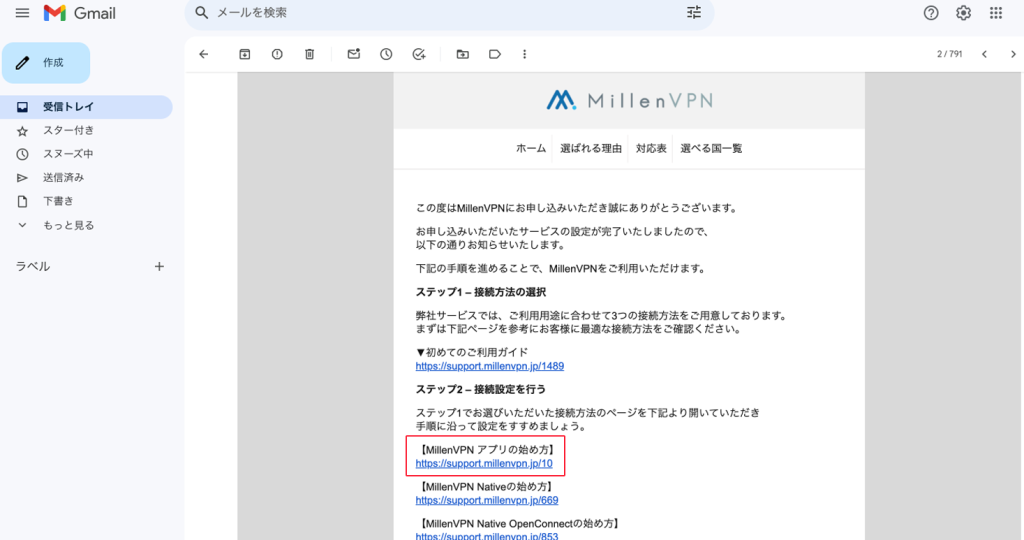Viewport: 1024px width, 540px height.
Task: Open the 送信済み folder
Action: click(63, 177)
